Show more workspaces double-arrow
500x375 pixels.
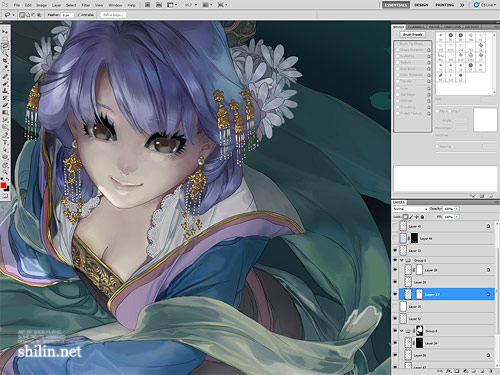coord(462,5)
